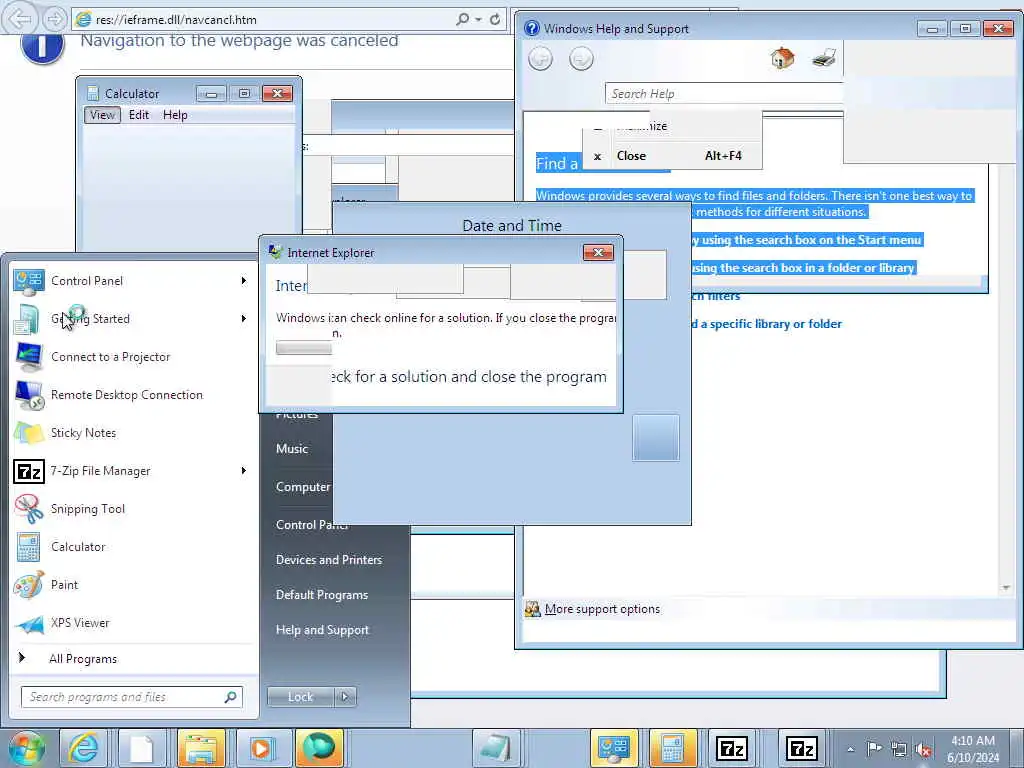Viewport: 1024px width, 768px height.
Task: Click the Lock button
Action: [300, 697]
